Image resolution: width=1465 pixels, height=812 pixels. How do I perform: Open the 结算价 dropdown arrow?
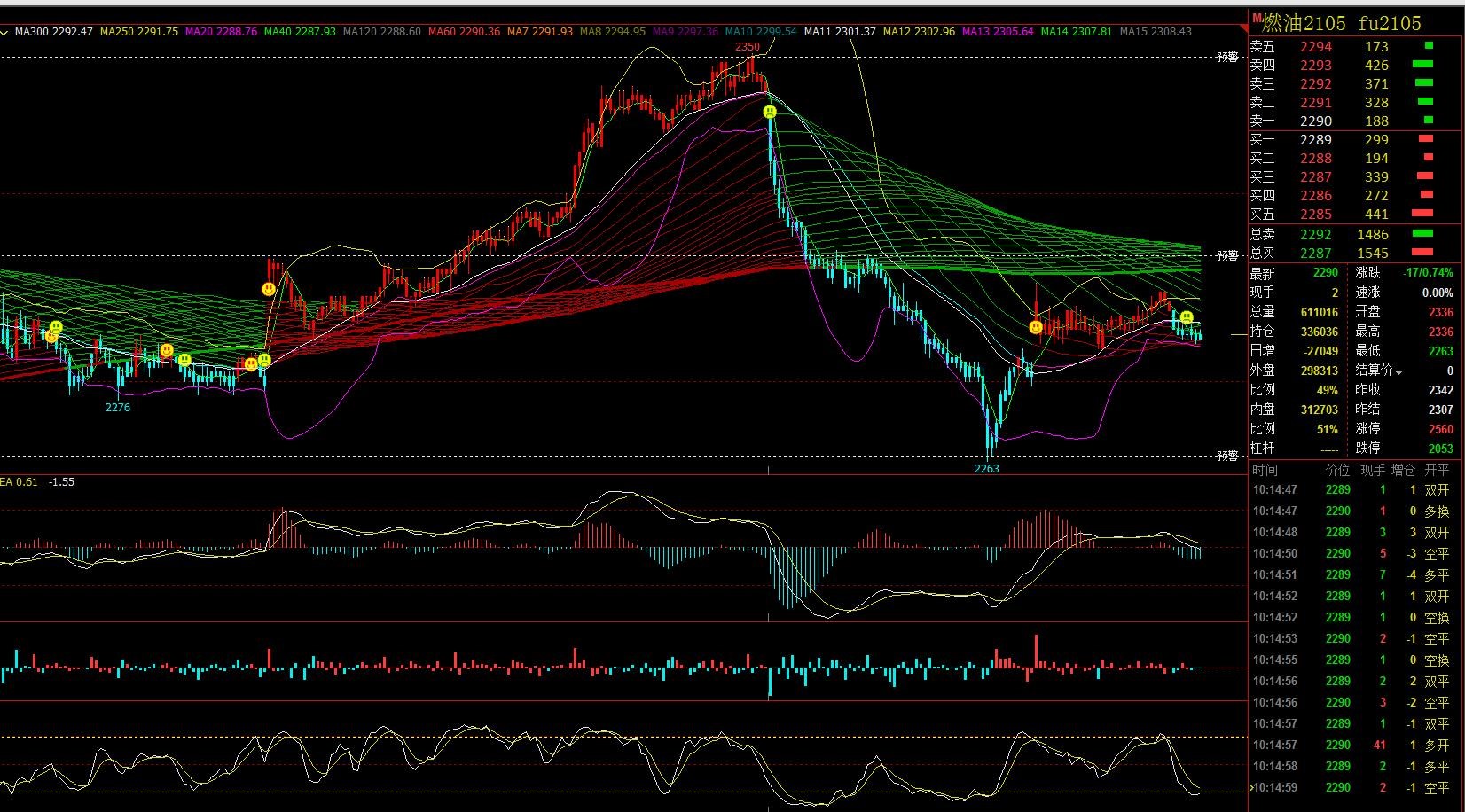pos(1399,372)
